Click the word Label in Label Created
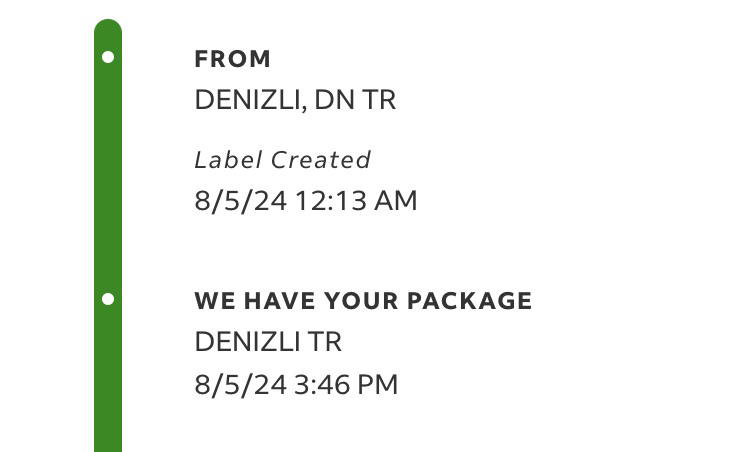The image size is (748, 452). (227, 160)
